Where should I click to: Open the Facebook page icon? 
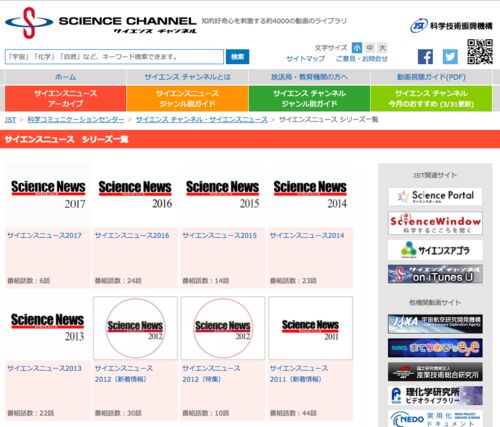click(425, 57)
